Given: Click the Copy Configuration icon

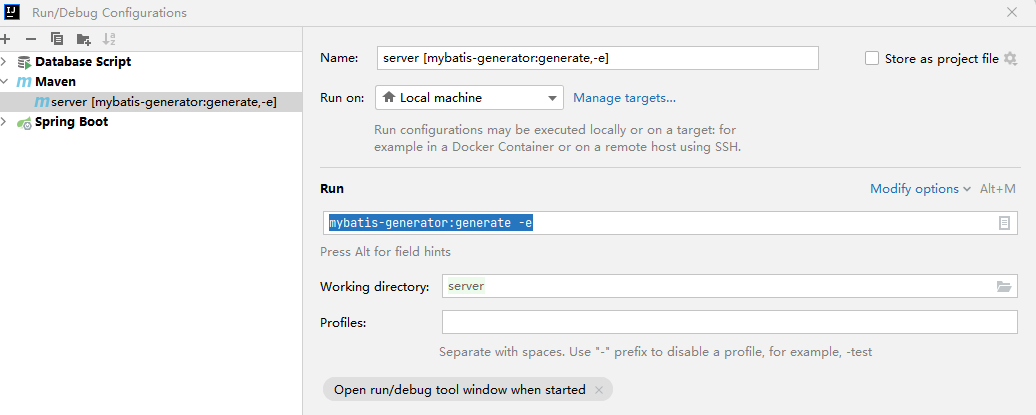Looking at the screenshot, I should [57, 39].
